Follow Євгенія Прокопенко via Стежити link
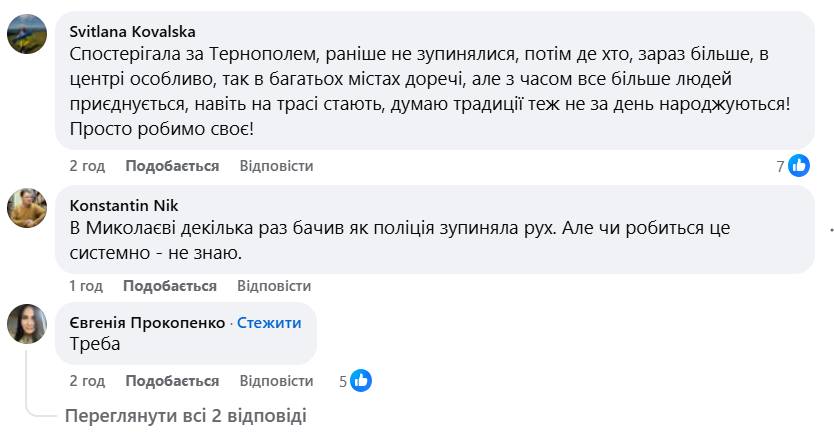Viewport: 834px width, 434px height. click(269, 323)
